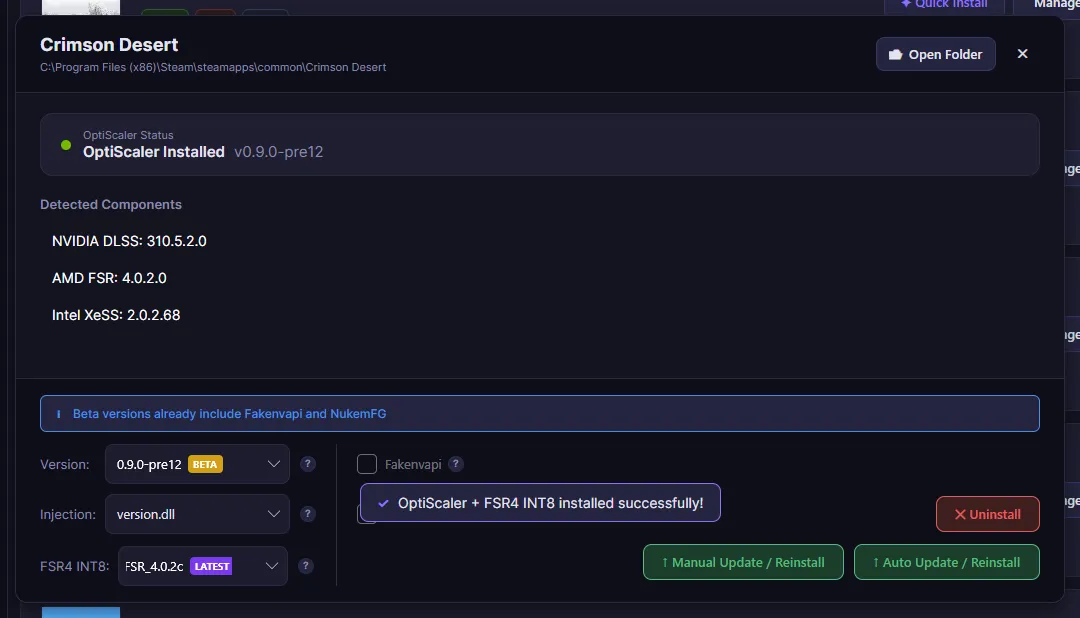Close the Crimson Desert dialog
1080x618 pixels.
1022,54
